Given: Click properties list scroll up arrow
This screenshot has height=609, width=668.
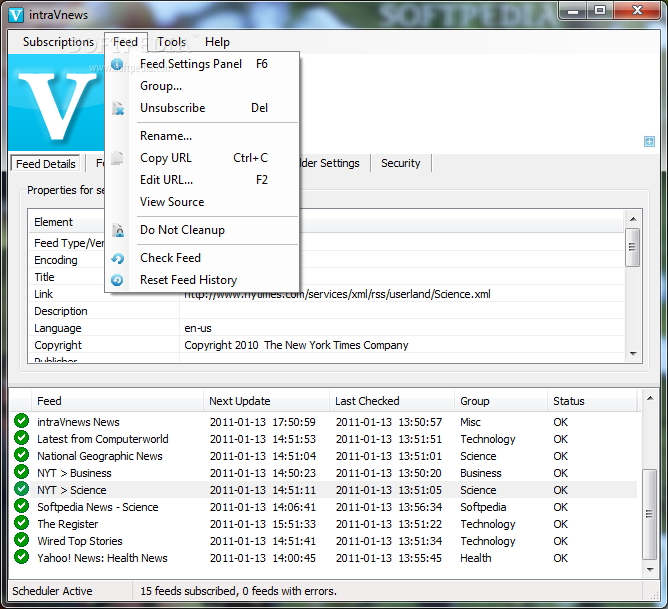Looking at the screenshot, I should (633, 219).
